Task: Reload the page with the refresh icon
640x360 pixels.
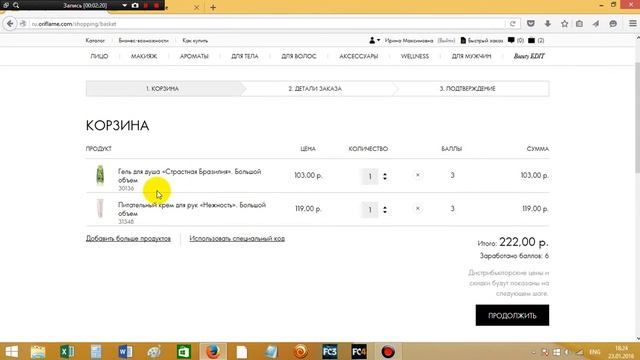Action: point(513,24)
